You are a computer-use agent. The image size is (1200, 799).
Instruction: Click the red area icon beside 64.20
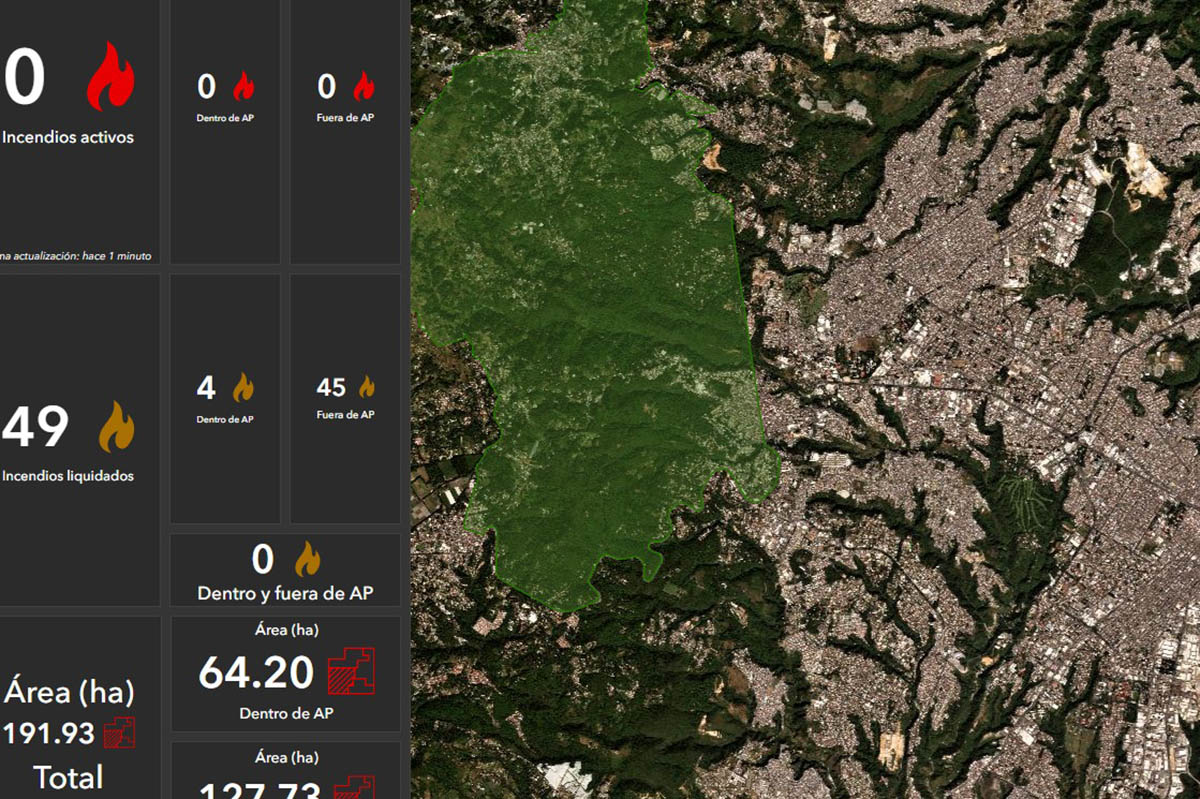(x=351, y=671)
